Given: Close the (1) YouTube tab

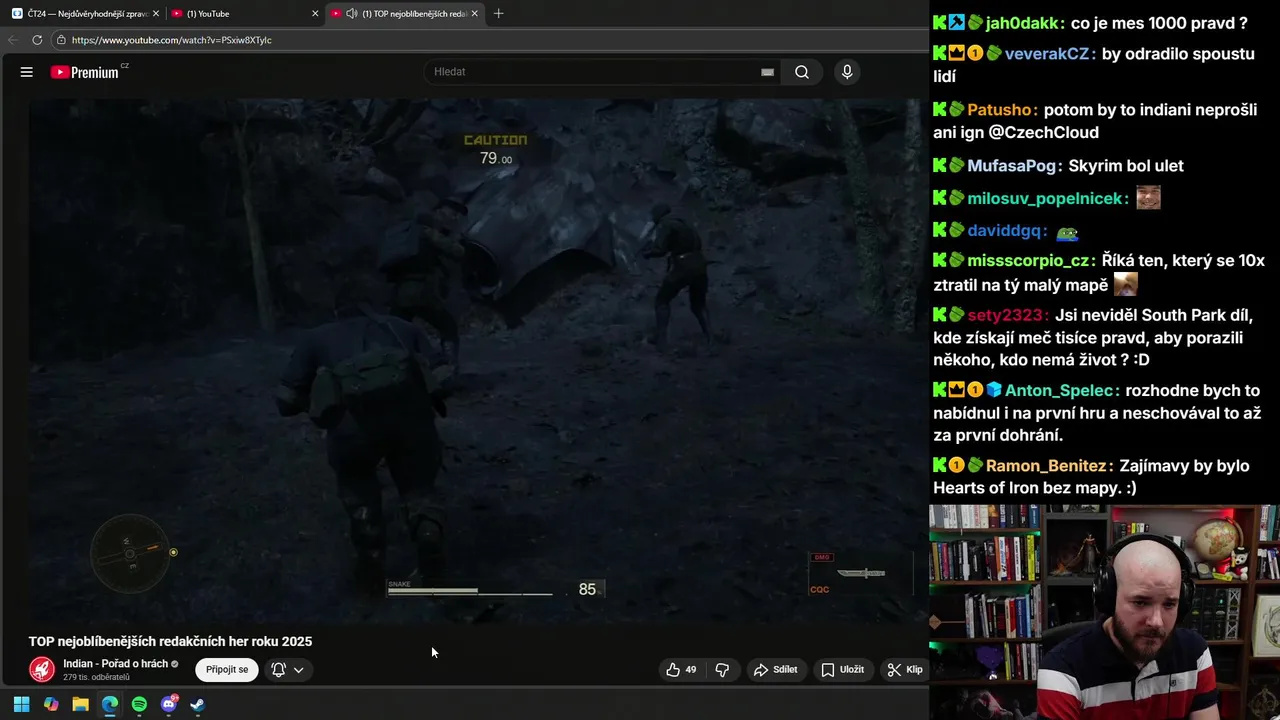Looking at the screenshot, I should click(315, 14).
